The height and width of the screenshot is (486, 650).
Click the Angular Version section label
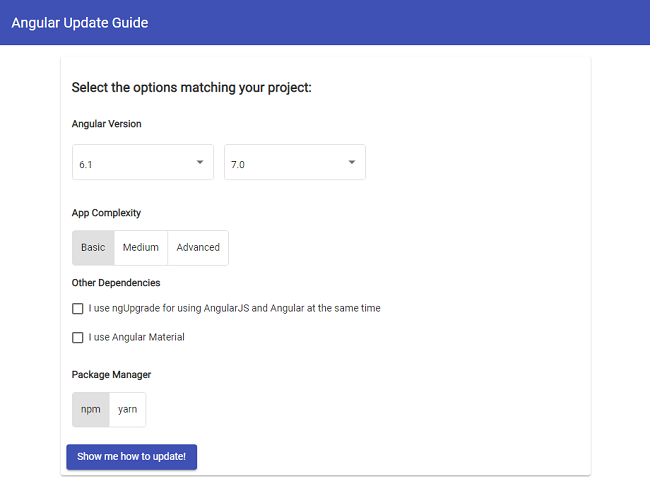(107, 124)
